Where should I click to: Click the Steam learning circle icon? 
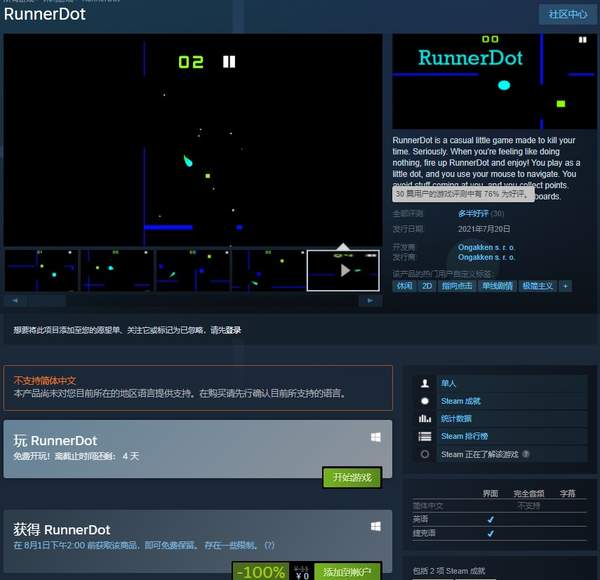pos(425,455)
